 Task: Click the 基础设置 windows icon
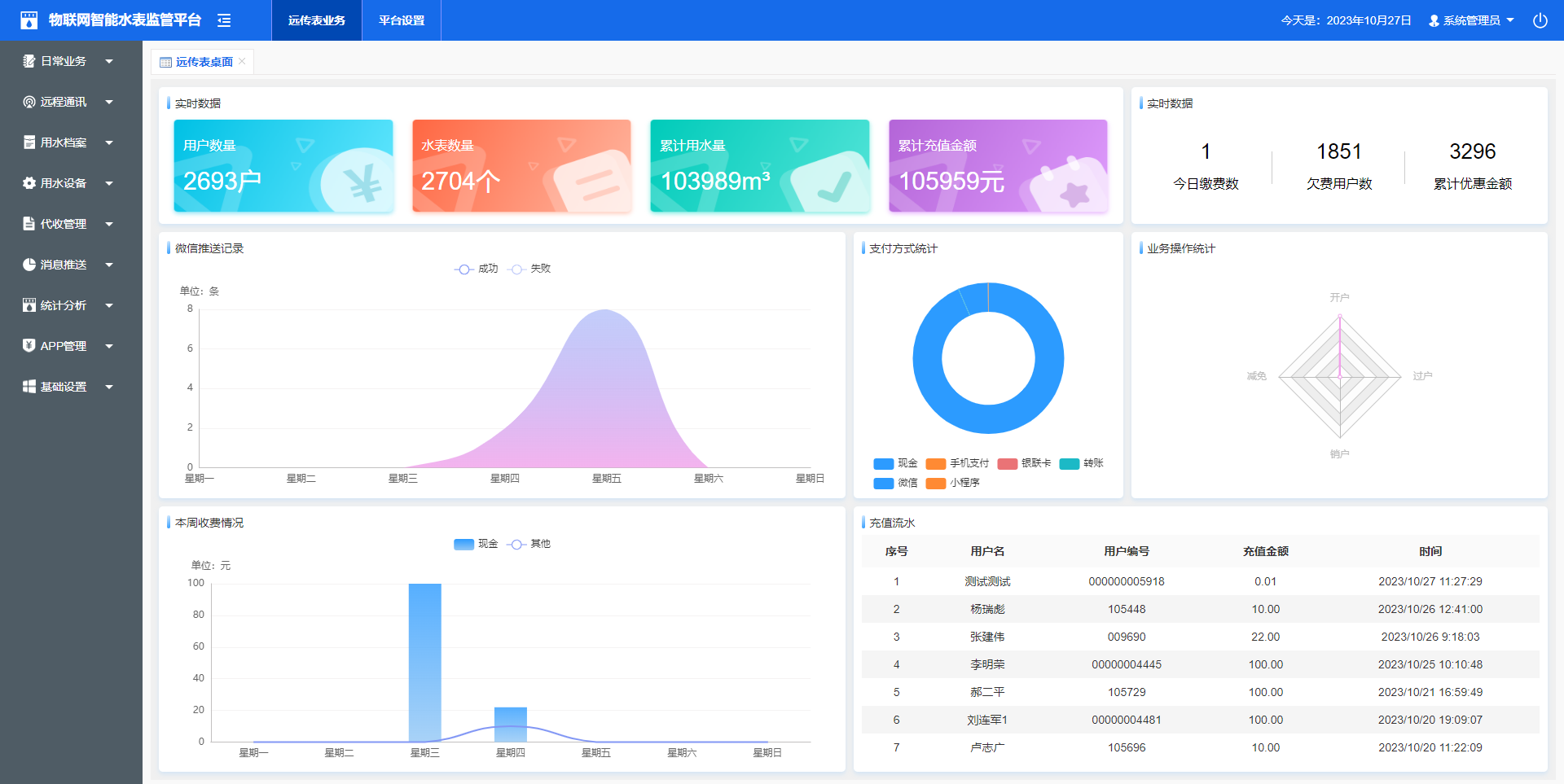(x=29, y=387)
